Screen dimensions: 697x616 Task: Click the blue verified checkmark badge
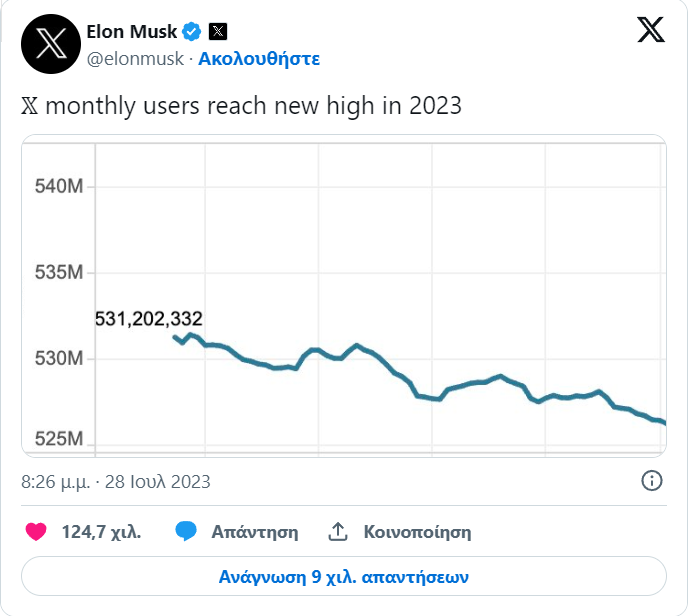point(192,31)
